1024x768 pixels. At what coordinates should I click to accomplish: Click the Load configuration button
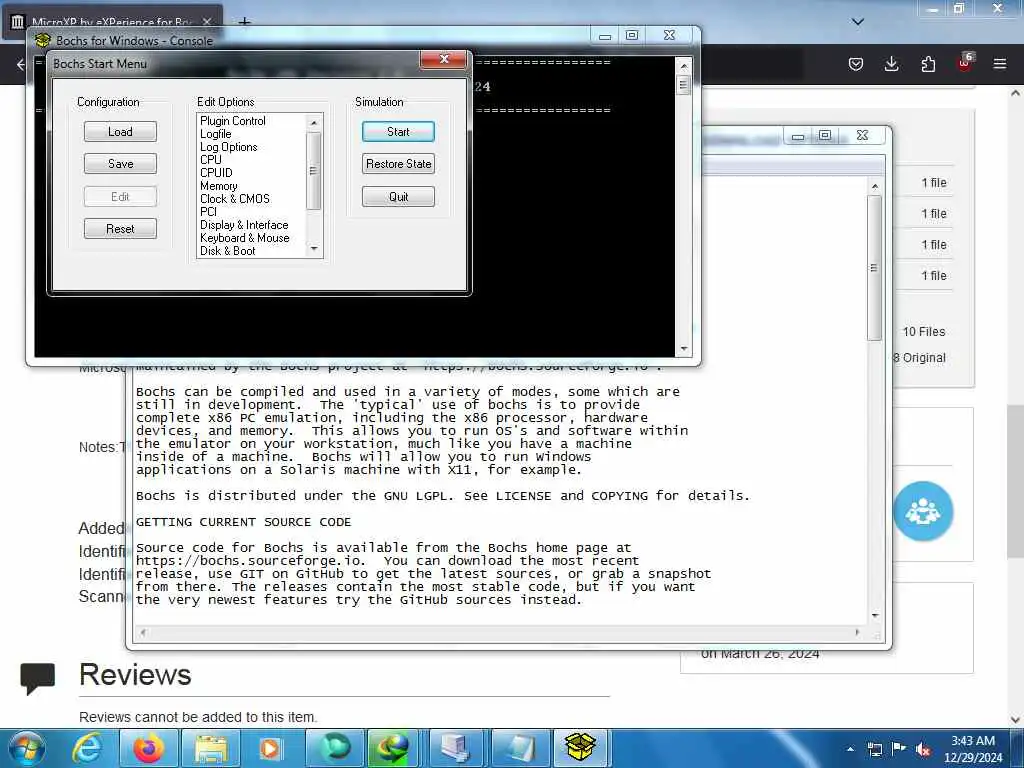(120, 132)
